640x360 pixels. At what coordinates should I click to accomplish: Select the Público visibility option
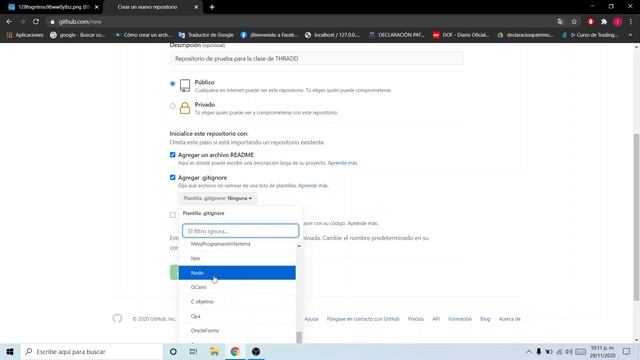(x=173, y=84)
